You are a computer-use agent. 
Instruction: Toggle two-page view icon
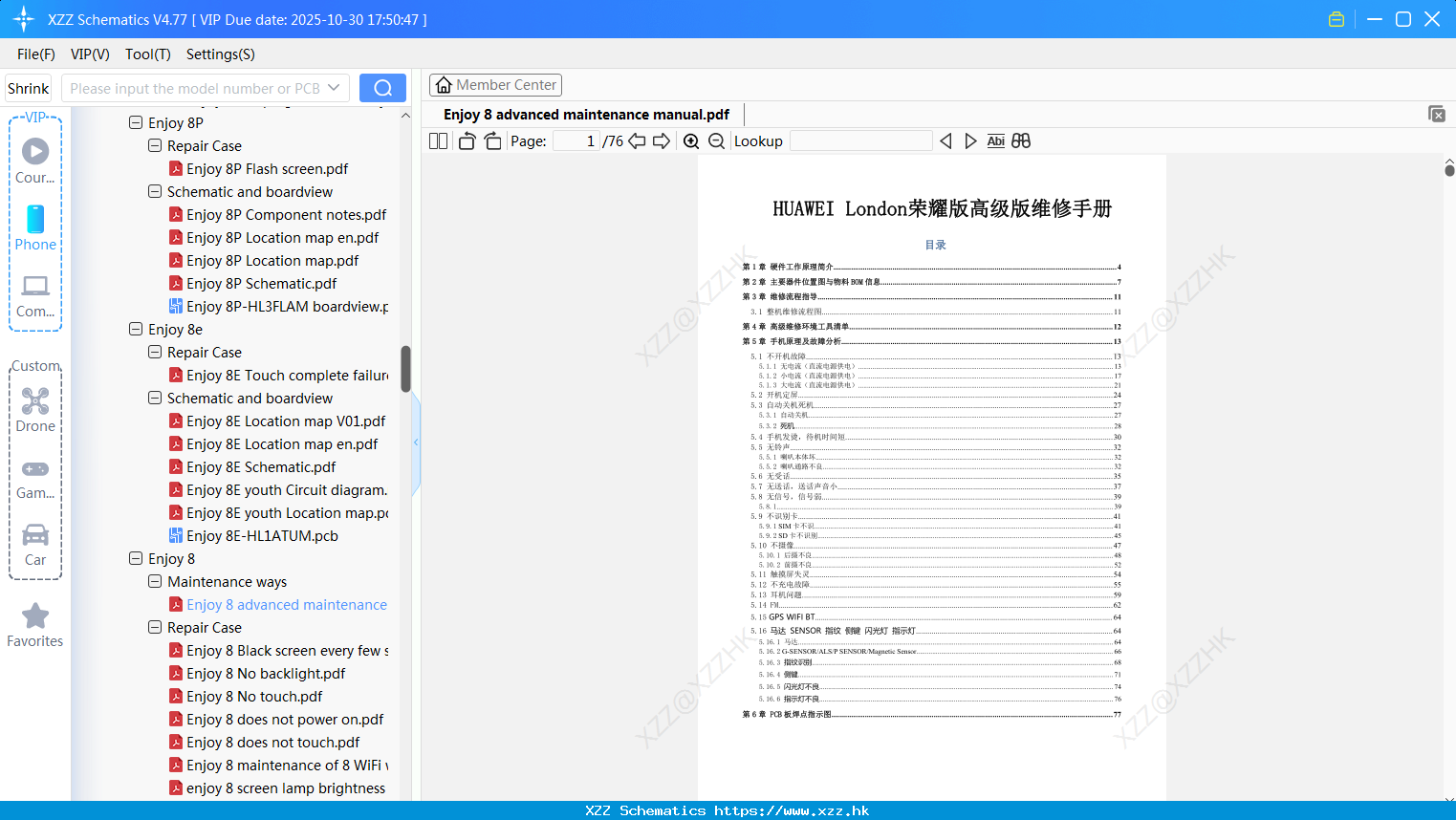click(438, 141)
